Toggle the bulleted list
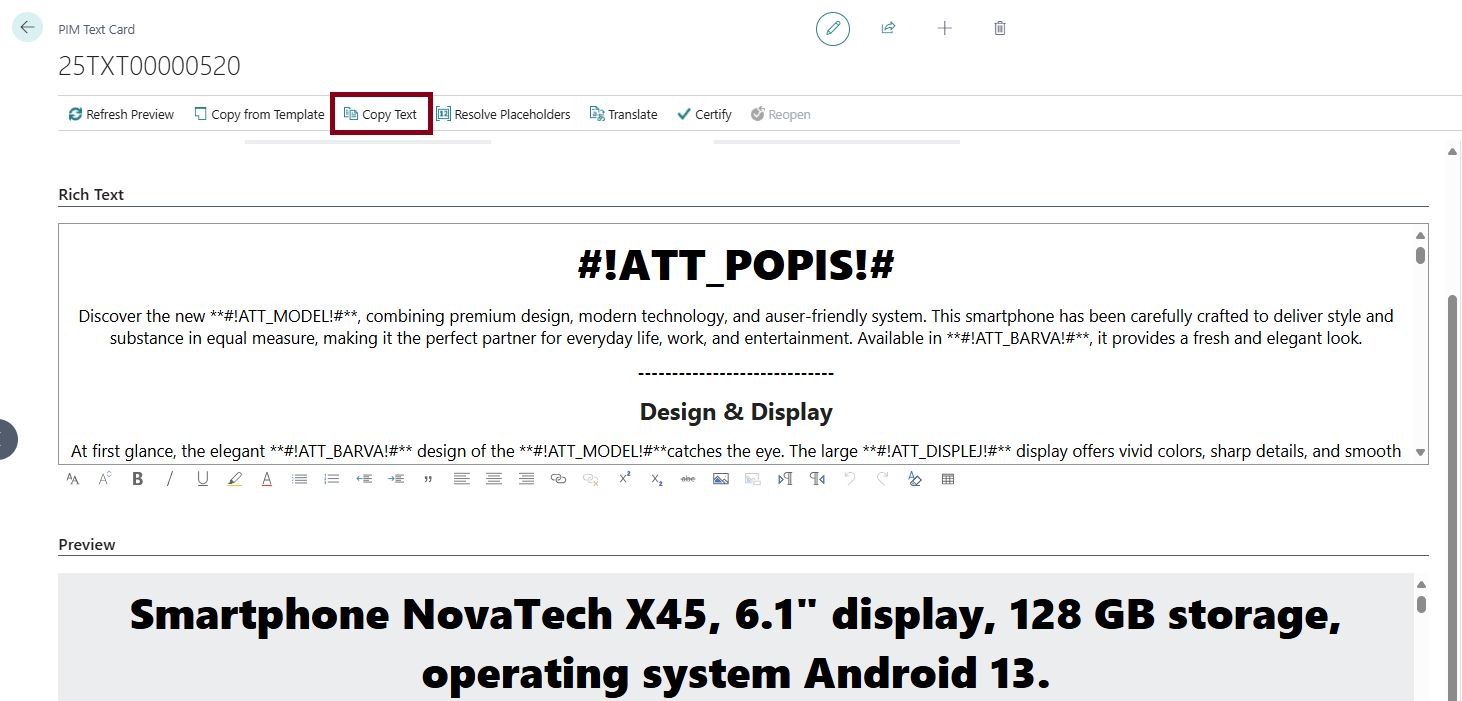The width and height of the screenshot is (1462, 701). 299,478
